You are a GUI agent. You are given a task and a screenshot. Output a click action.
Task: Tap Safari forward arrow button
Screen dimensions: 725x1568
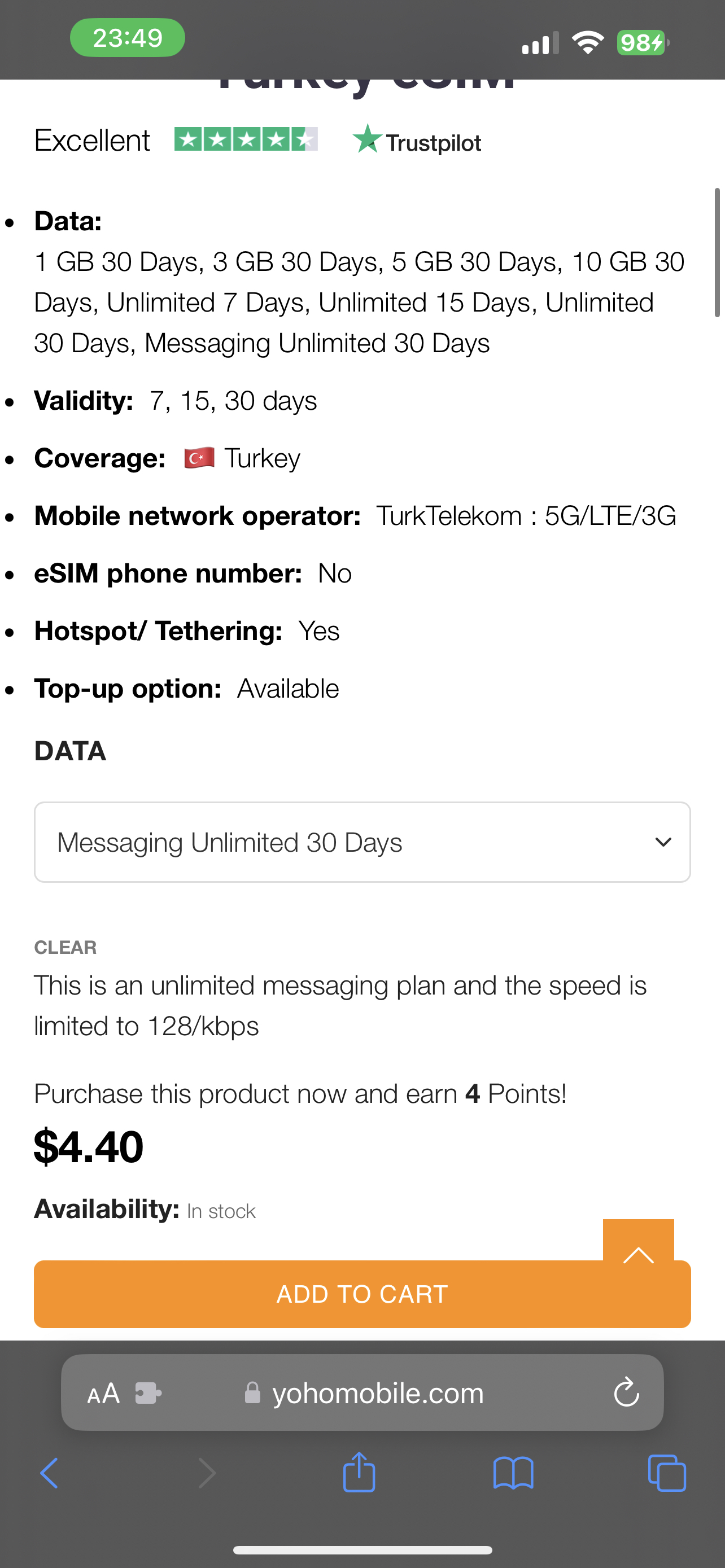pos(207,1473)
